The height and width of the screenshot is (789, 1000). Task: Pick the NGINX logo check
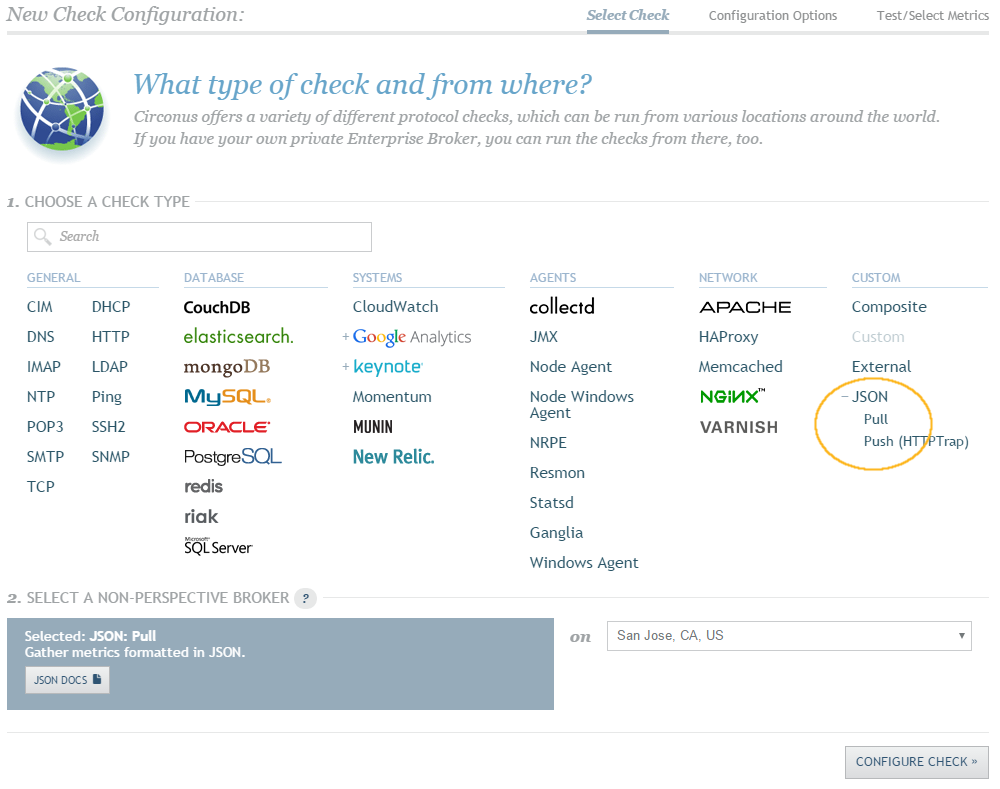[x=732, y=397]
